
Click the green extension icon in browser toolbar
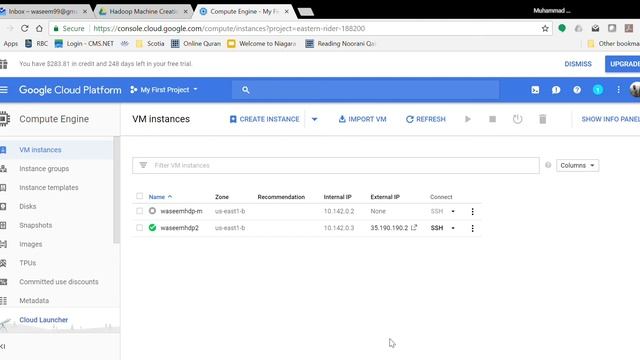click(562, 28)
